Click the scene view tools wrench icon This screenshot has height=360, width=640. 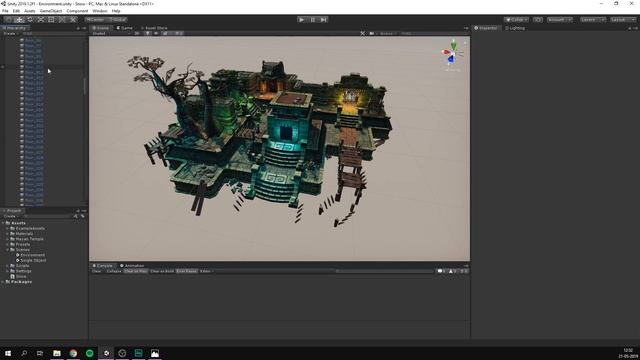click(x=362, y=33)
